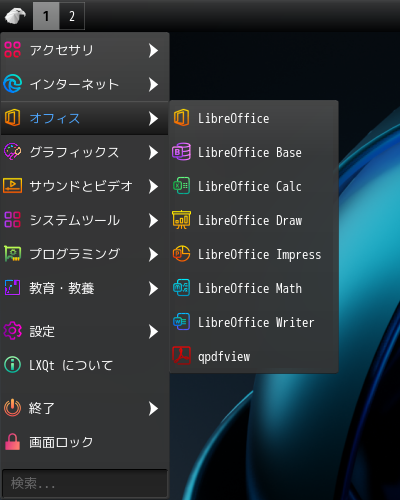Click the LibreOffice Draw icon

click(181, 220)
